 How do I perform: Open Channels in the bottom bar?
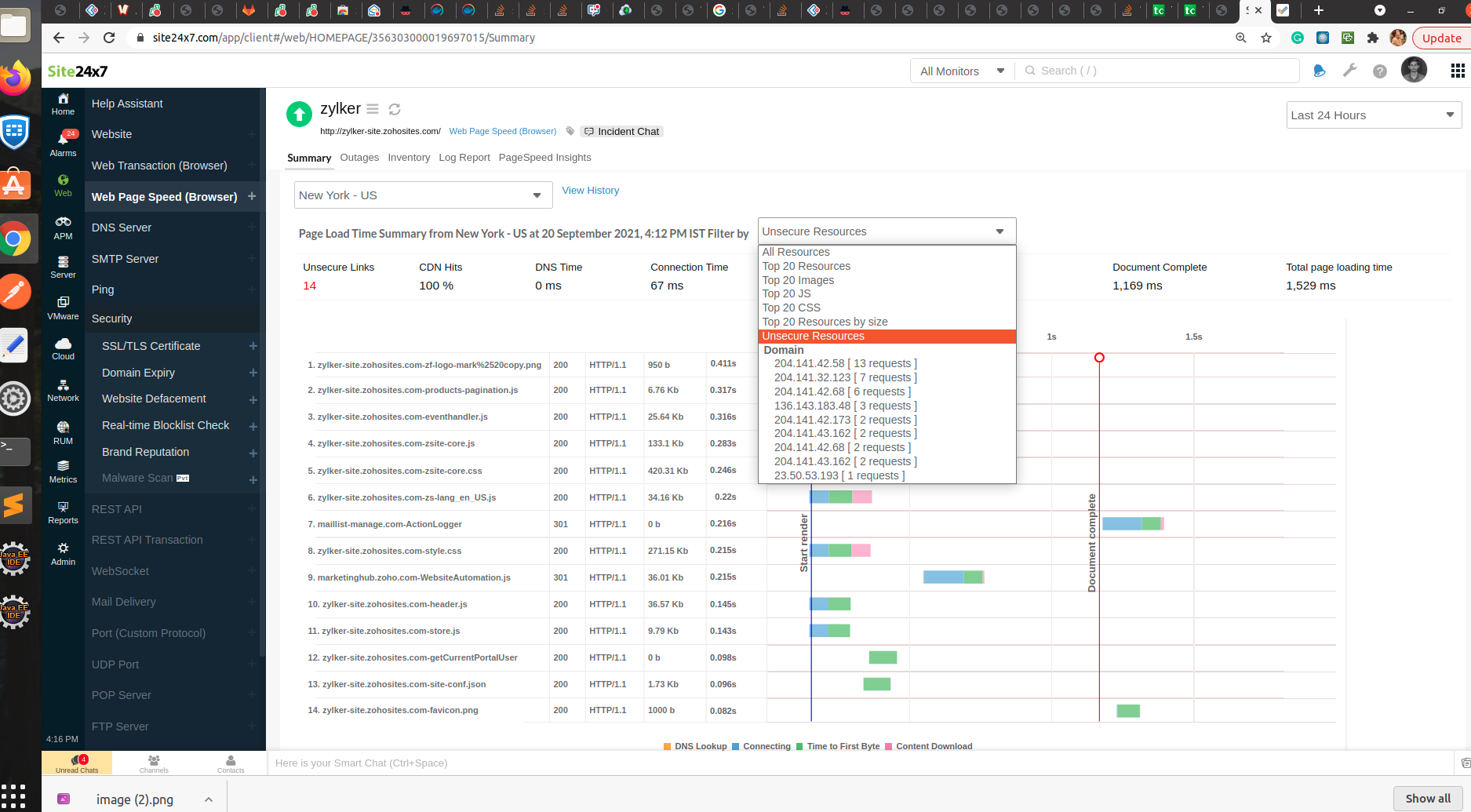(154, 763)
